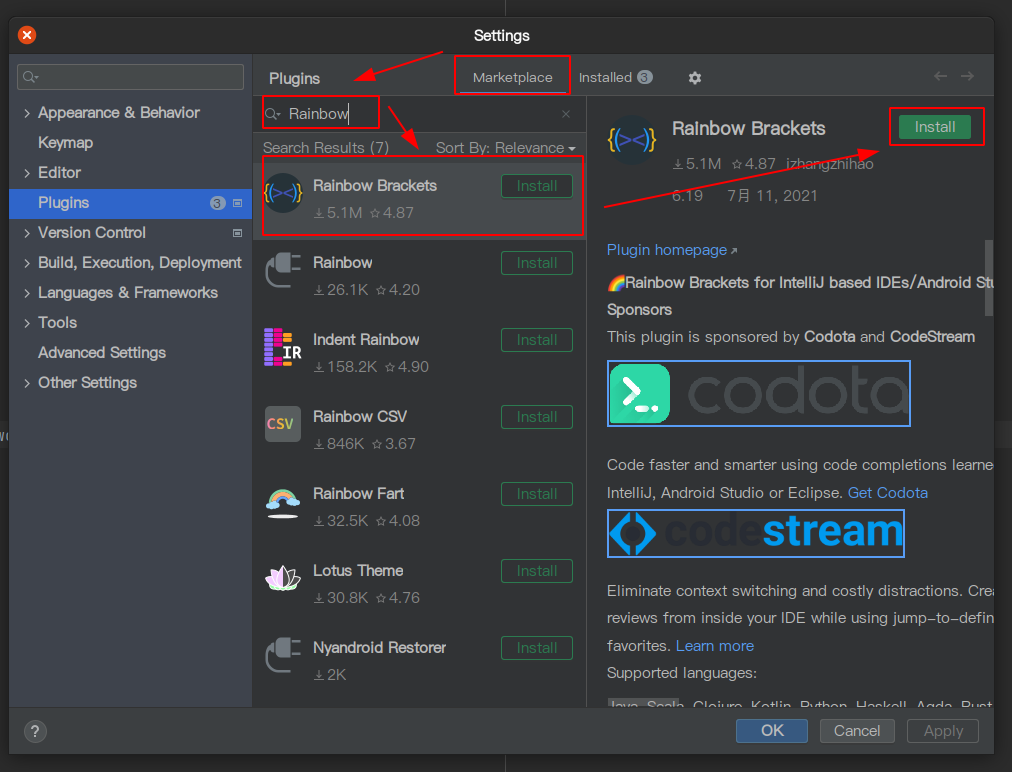Click the details pane vertical scrollbar

(x=988, y=278)
